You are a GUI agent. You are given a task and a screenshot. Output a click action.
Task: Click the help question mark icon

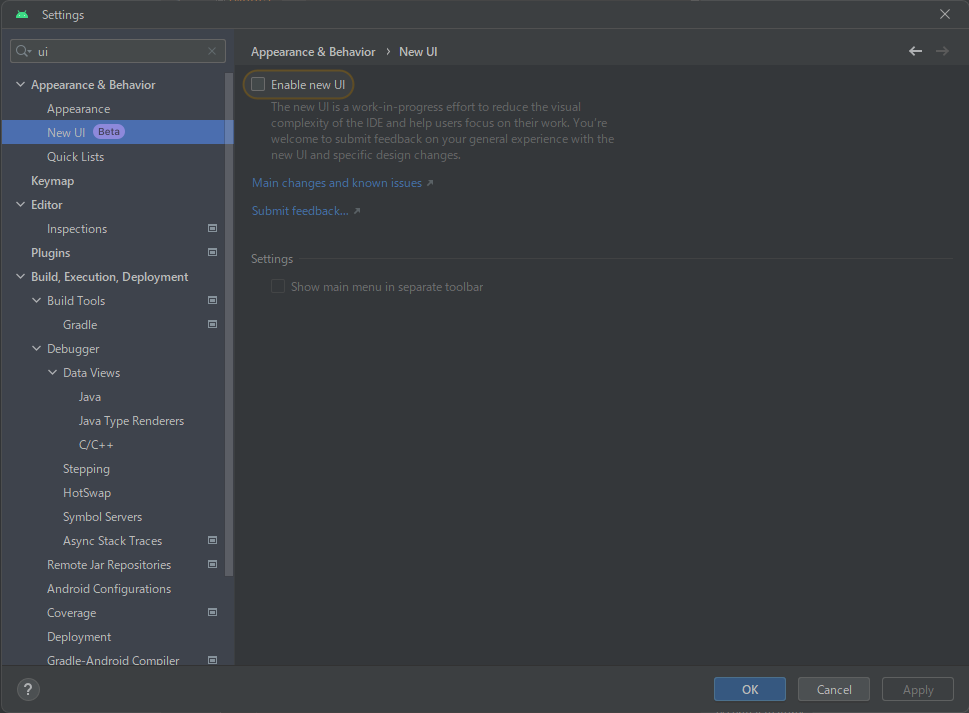(x=27, y=689)
